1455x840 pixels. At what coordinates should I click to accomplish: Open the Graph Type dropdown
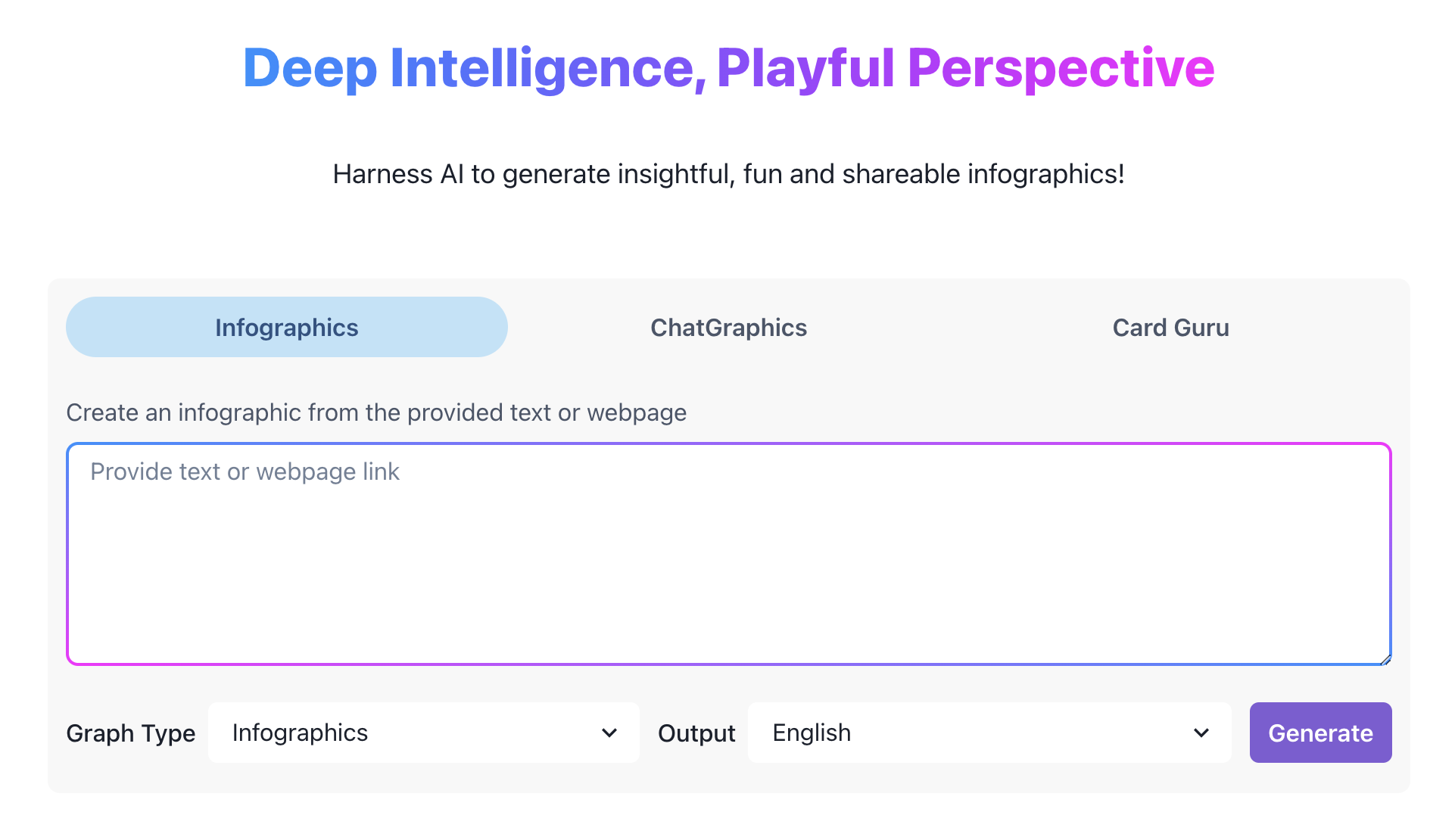click(x=423, y=733)
